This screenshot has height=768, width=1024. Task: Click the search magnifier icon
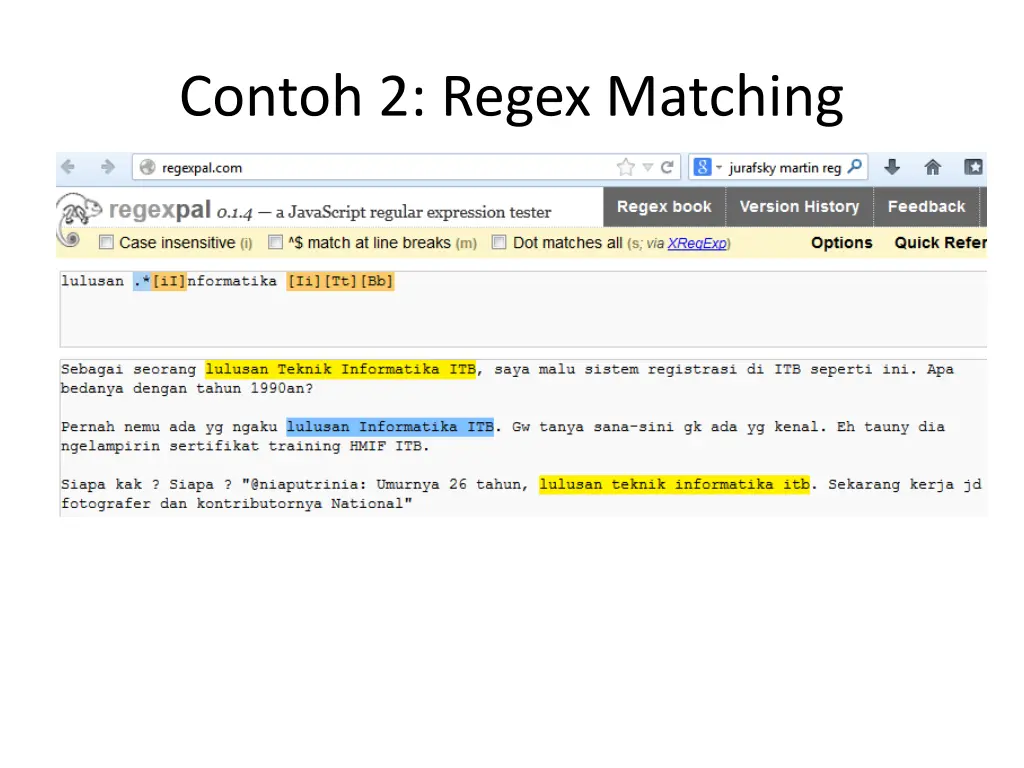(x=855, y=167)
